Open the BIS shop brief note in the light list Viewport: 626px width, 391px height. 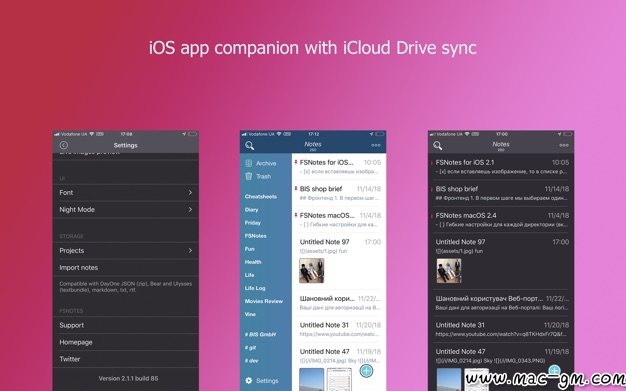point(339,193)
